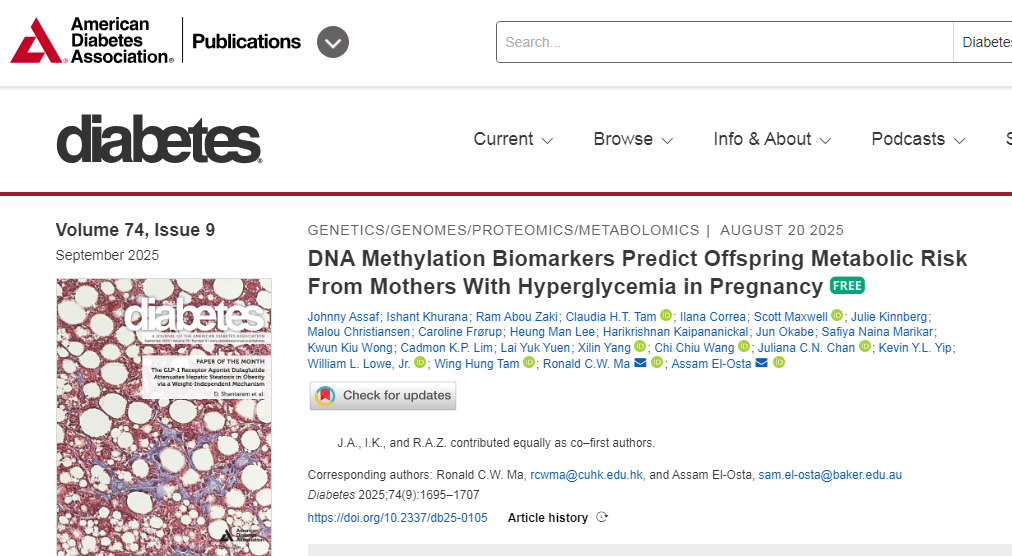The height and width of the screenshot is (556, 1012).
Task: Click the Article history clock icon
Action: pos(602,517)
